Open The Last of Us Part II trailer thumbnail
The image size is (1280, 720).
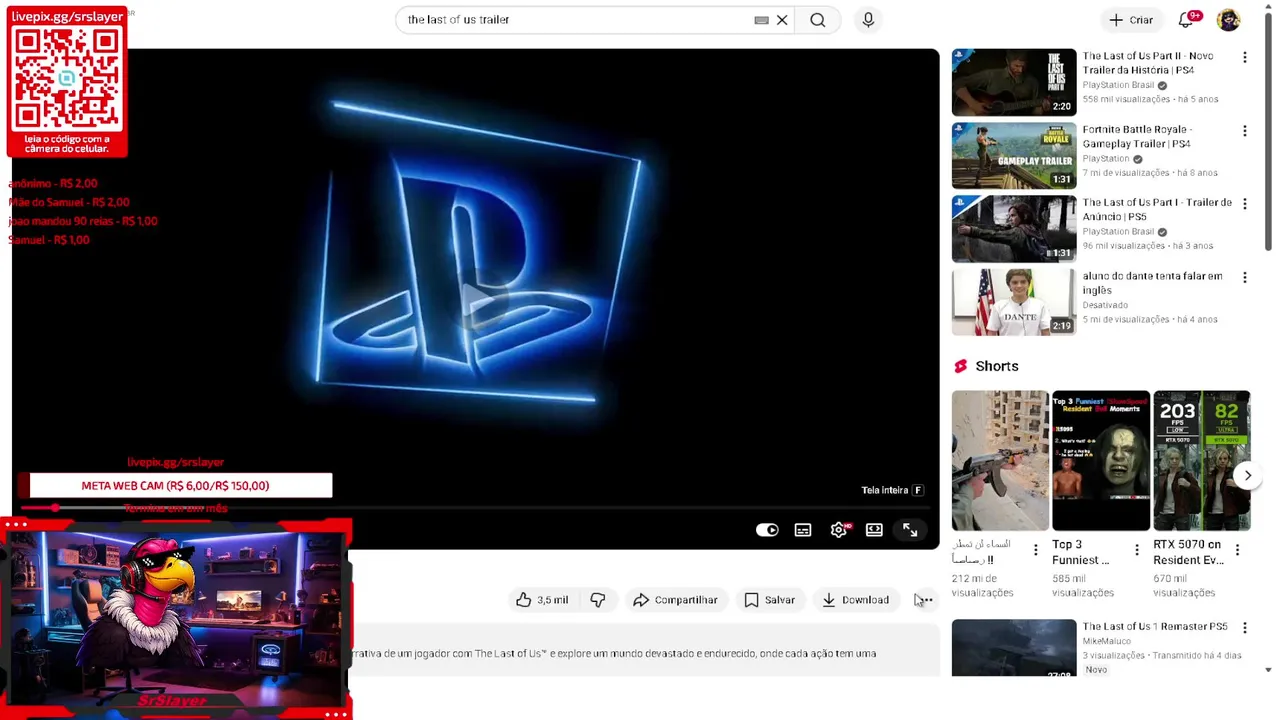tap(1014, 82)
